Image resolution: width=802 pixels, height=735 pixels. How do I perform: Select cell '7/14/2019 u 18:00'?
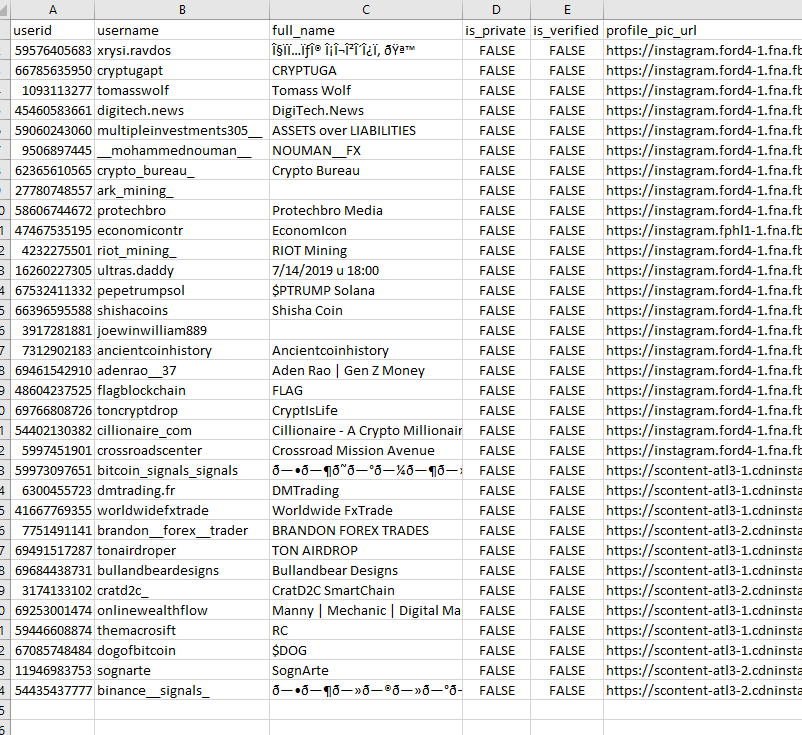pos(366,270)
